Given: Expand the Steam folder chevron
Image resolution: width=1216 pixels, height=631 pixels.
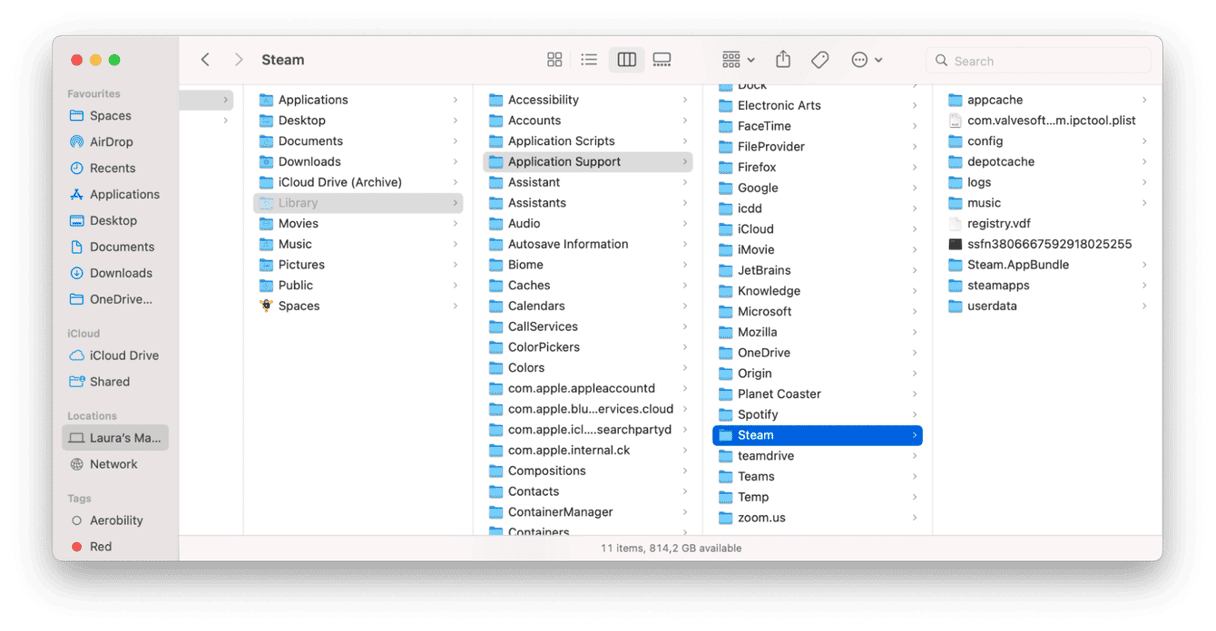Looking at the screenshot, I should pos(915,435).
